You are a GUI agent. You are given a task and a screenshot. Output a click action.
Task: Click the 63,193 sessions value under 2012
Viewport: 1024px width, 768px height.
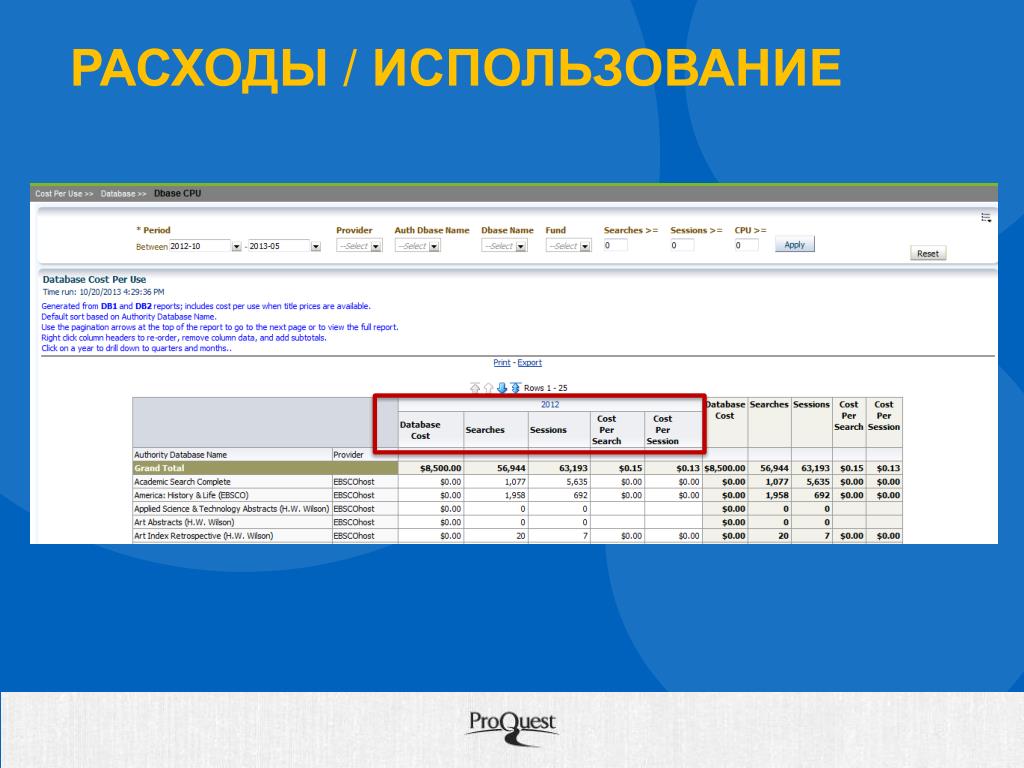(x=573, y=468)
